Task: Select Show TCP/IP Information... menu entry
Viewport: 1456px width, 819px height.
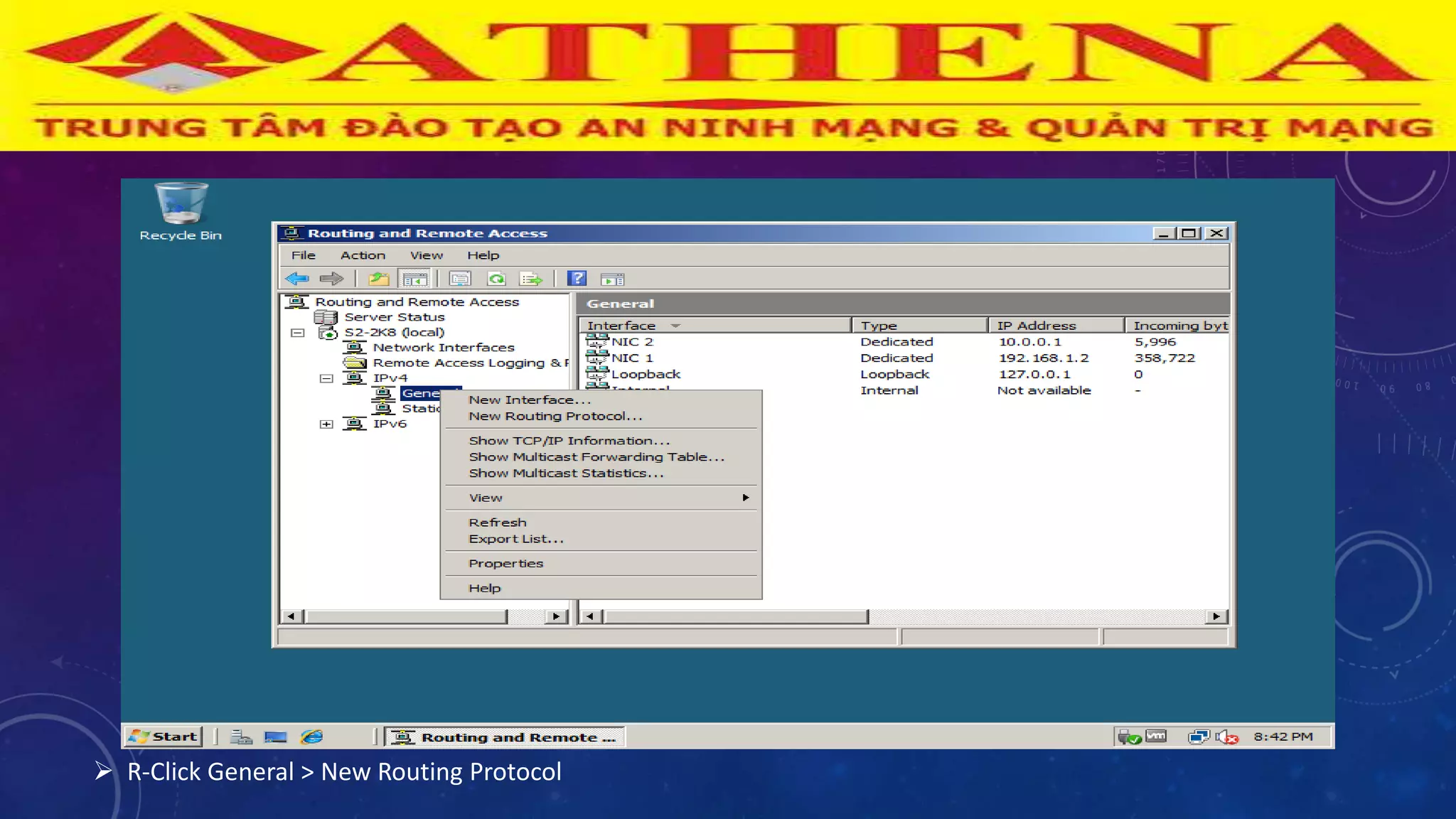Action: coord(601,441)
